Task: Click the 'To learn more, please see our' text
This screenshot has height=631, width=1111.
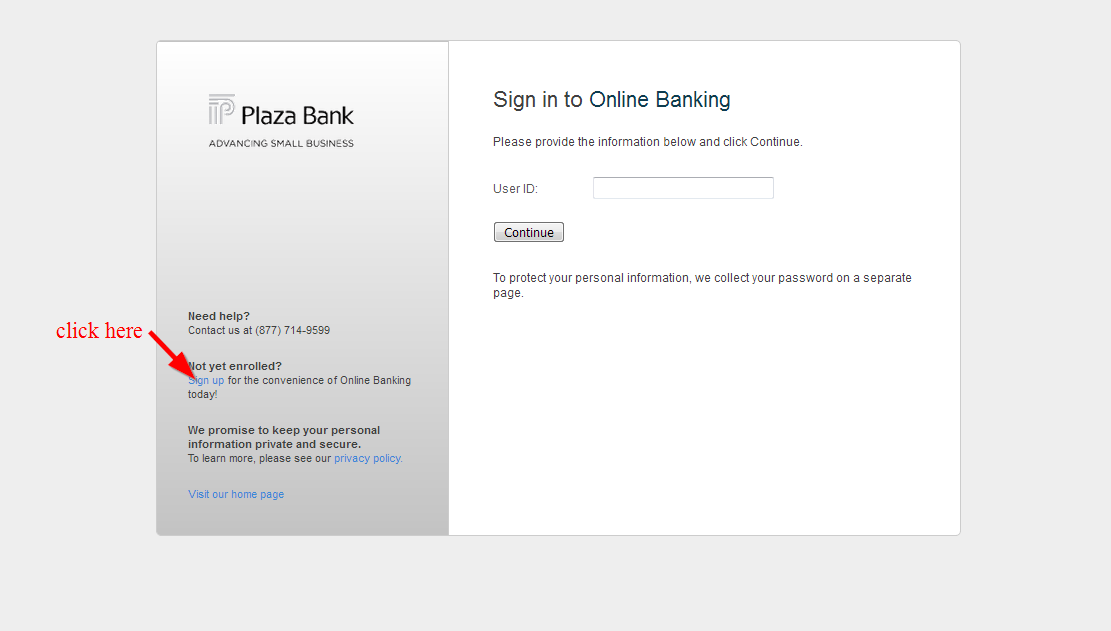Action: [259, 458]
